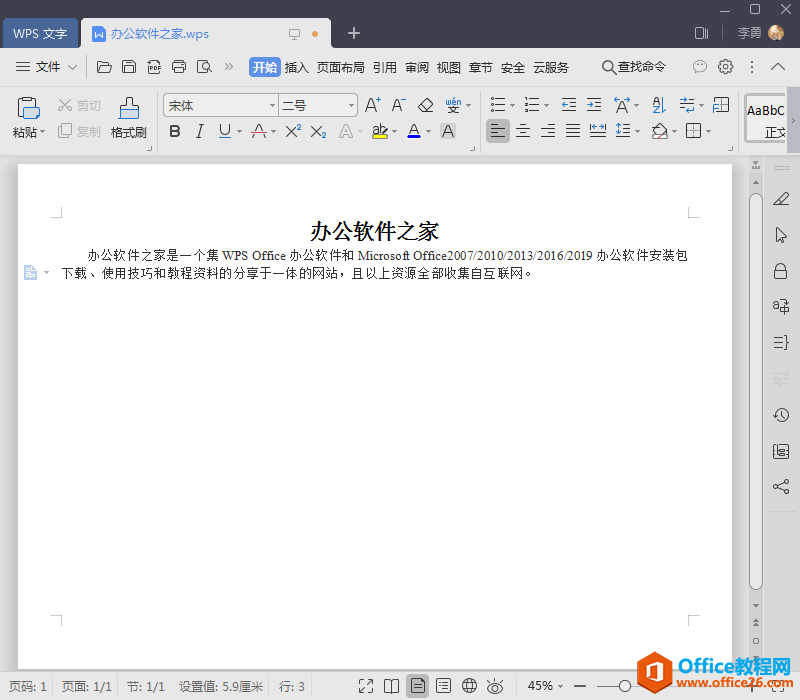Open the 文件 menu
The height and width of the screenshot is (700, 800).
[x=46, y=67]
